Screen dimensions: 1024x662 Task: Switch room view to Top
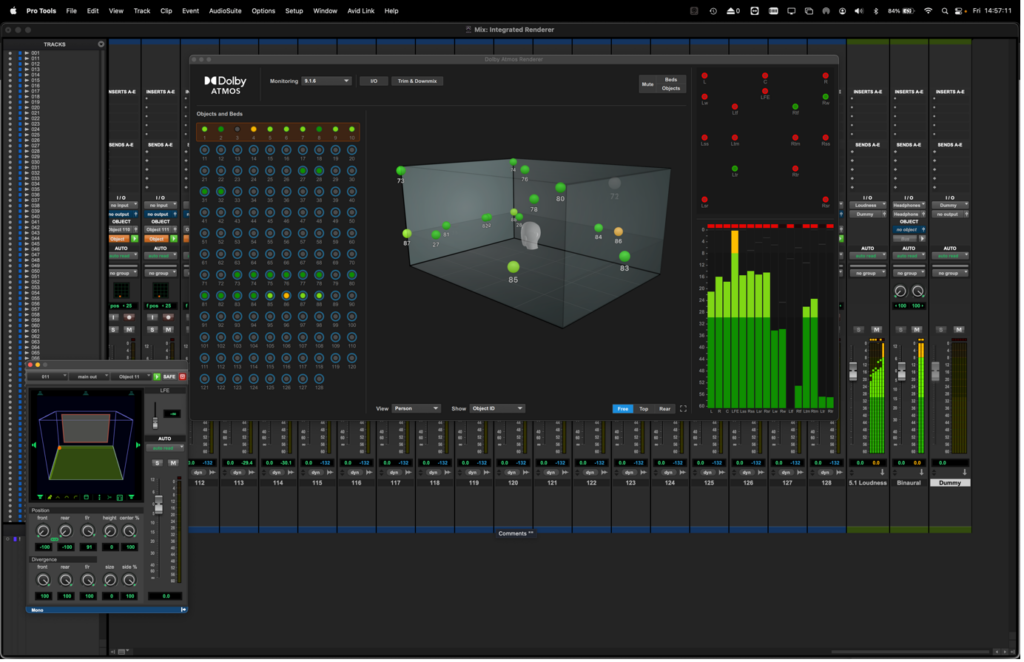point(643,409)
